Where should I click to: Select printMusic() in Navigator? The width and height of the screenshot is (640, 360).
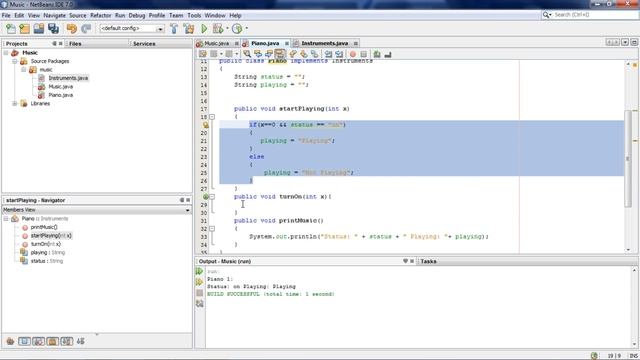(44, 227)
